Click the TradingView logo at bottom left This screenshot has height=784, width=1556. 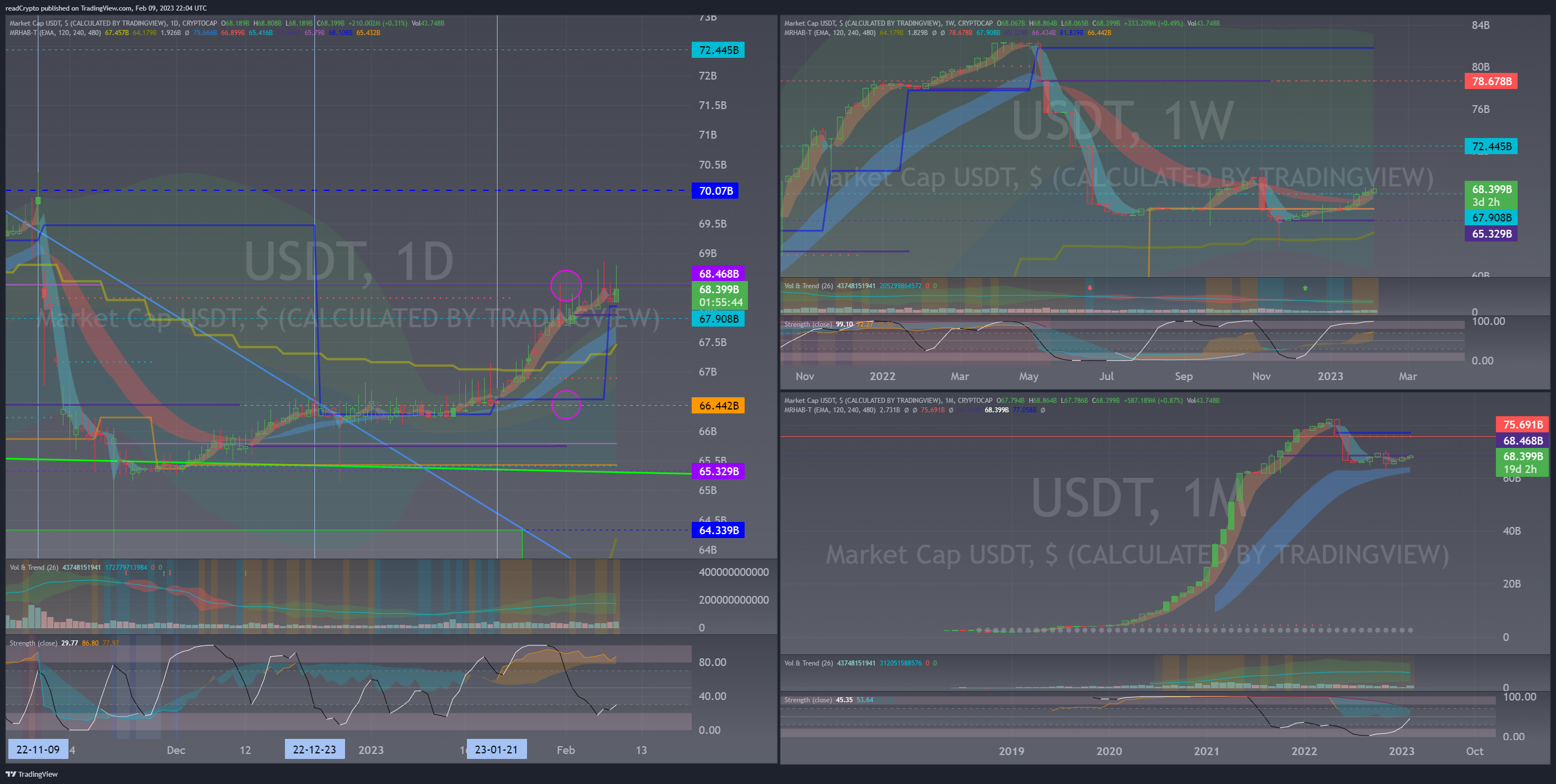pyautogui.click(x=31, y=774)
